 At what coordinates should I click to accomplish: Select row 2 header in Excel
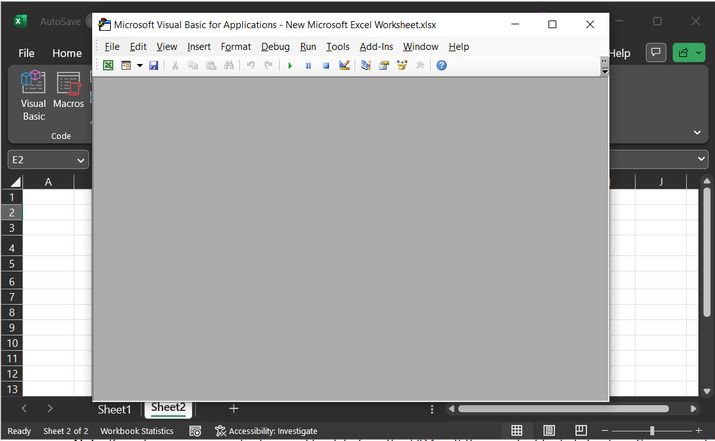coord(12,213)
